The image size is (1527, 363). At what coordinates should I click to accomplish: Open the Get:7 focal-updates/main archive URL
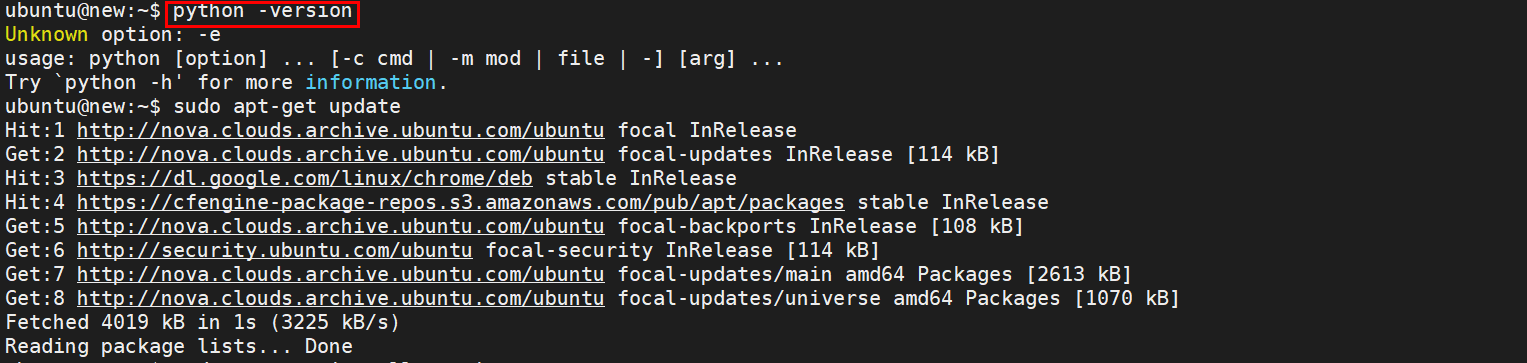[x=340, y=274]
